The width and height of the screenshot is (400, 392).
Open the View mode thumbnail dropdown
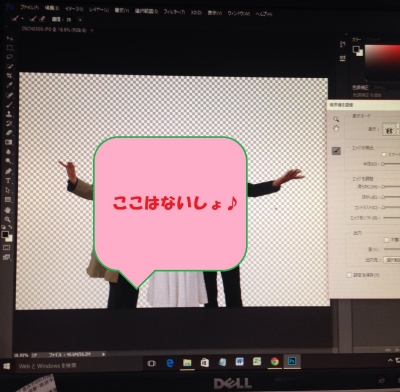(x=391, y=129)
